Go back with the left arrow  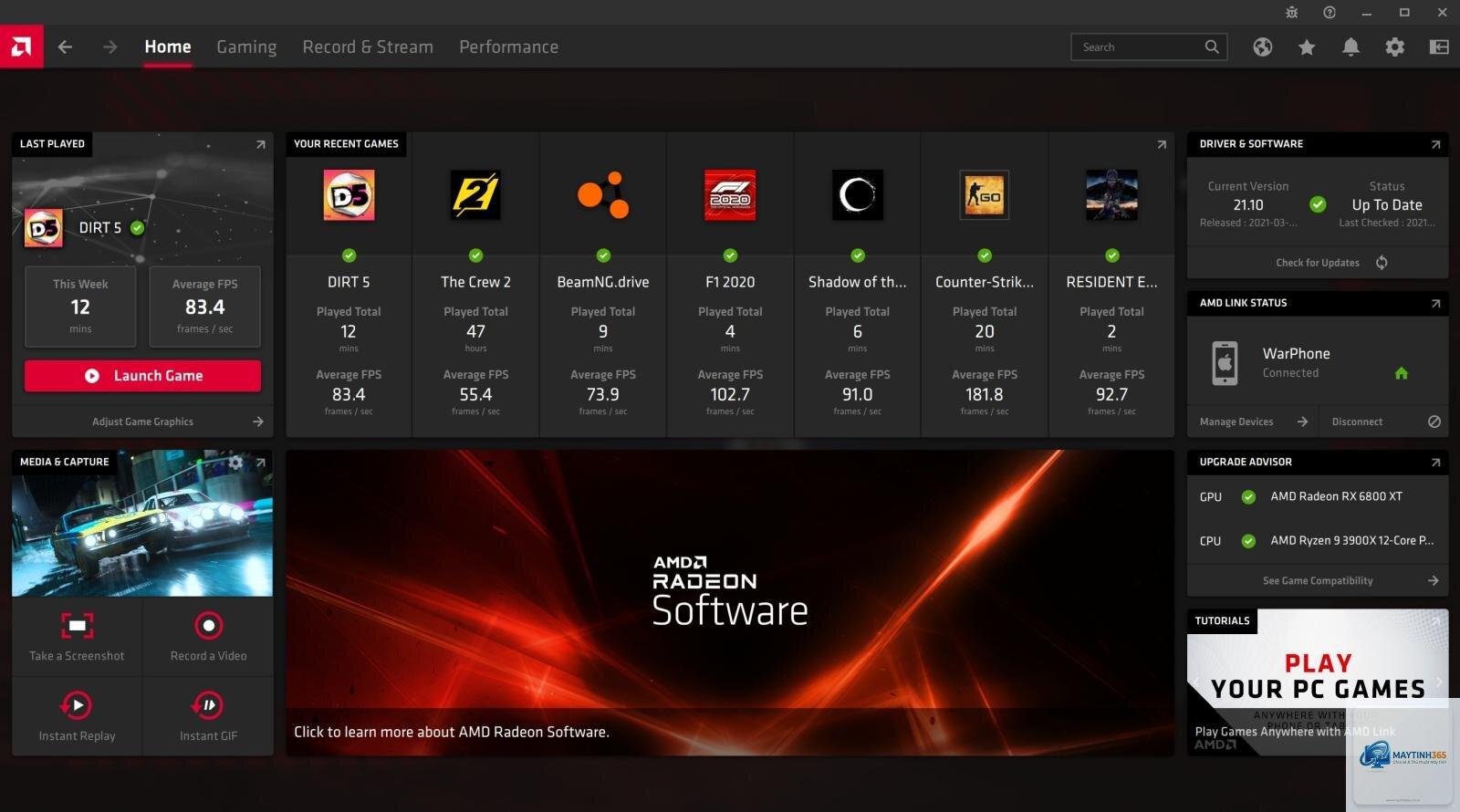point(65,47)
